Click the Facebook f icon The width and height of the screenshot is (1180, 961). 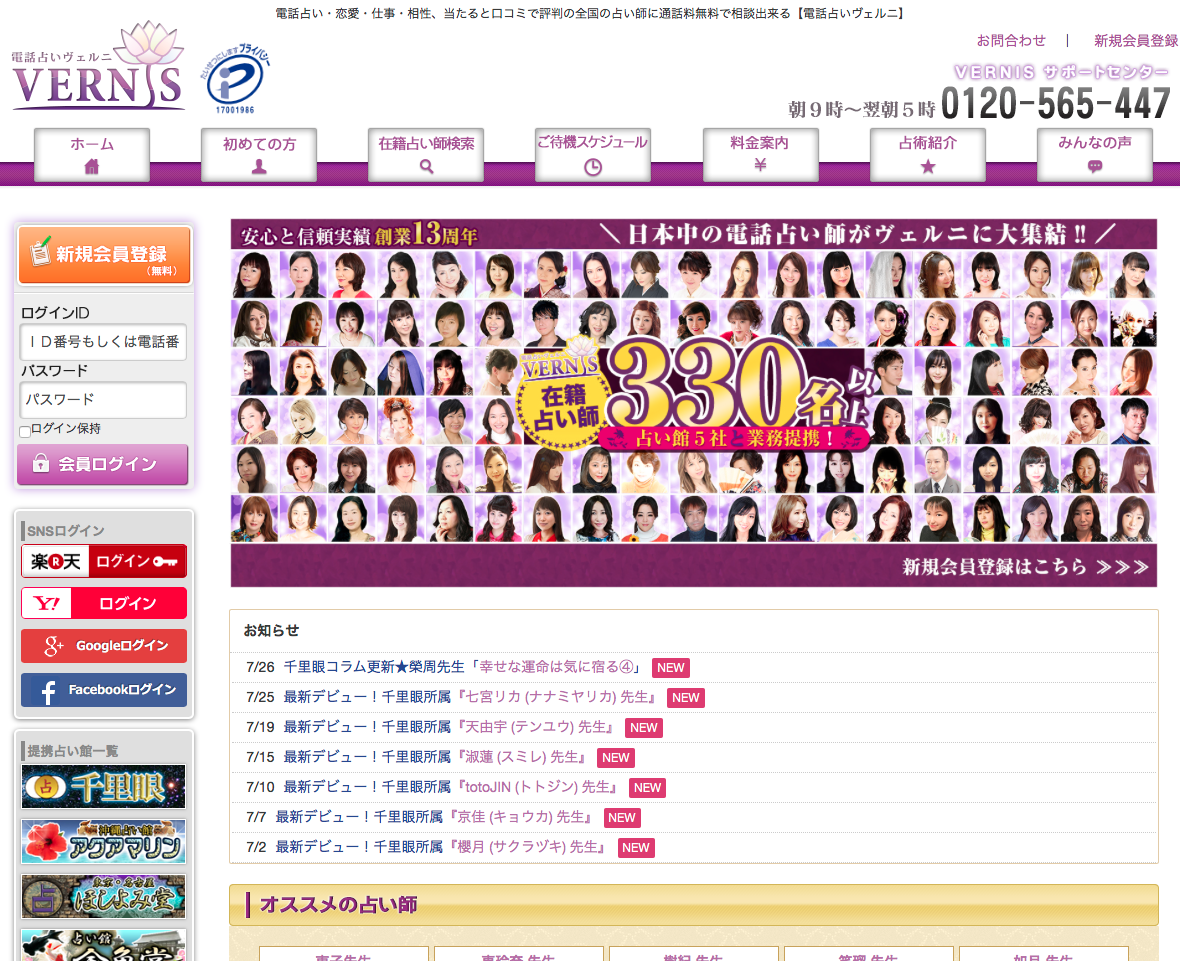click(x=47, y=691)
